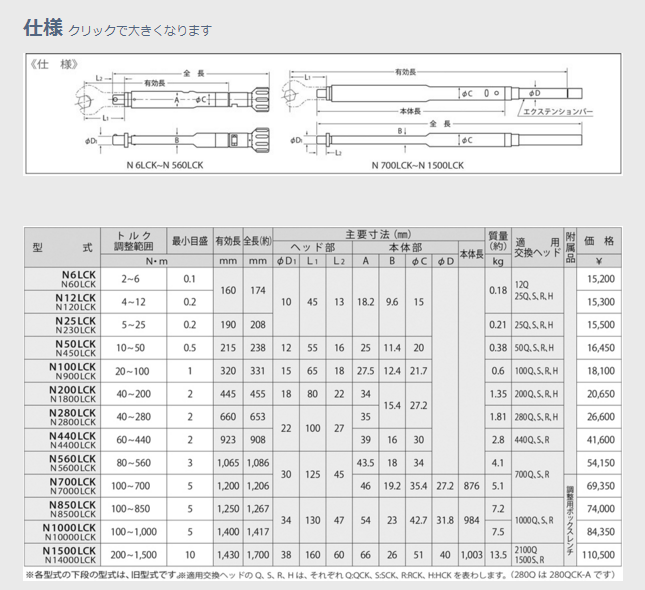Viewport: 645px width, 590px height.
Task: Click the N560LCK model name cell
Action: pyautogui.click(x=62, y=464)
